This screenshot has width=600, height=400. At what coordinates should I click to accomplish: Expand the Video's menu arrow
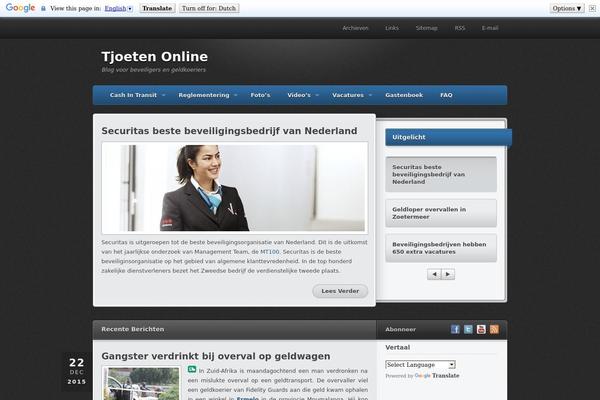point(317,95)
